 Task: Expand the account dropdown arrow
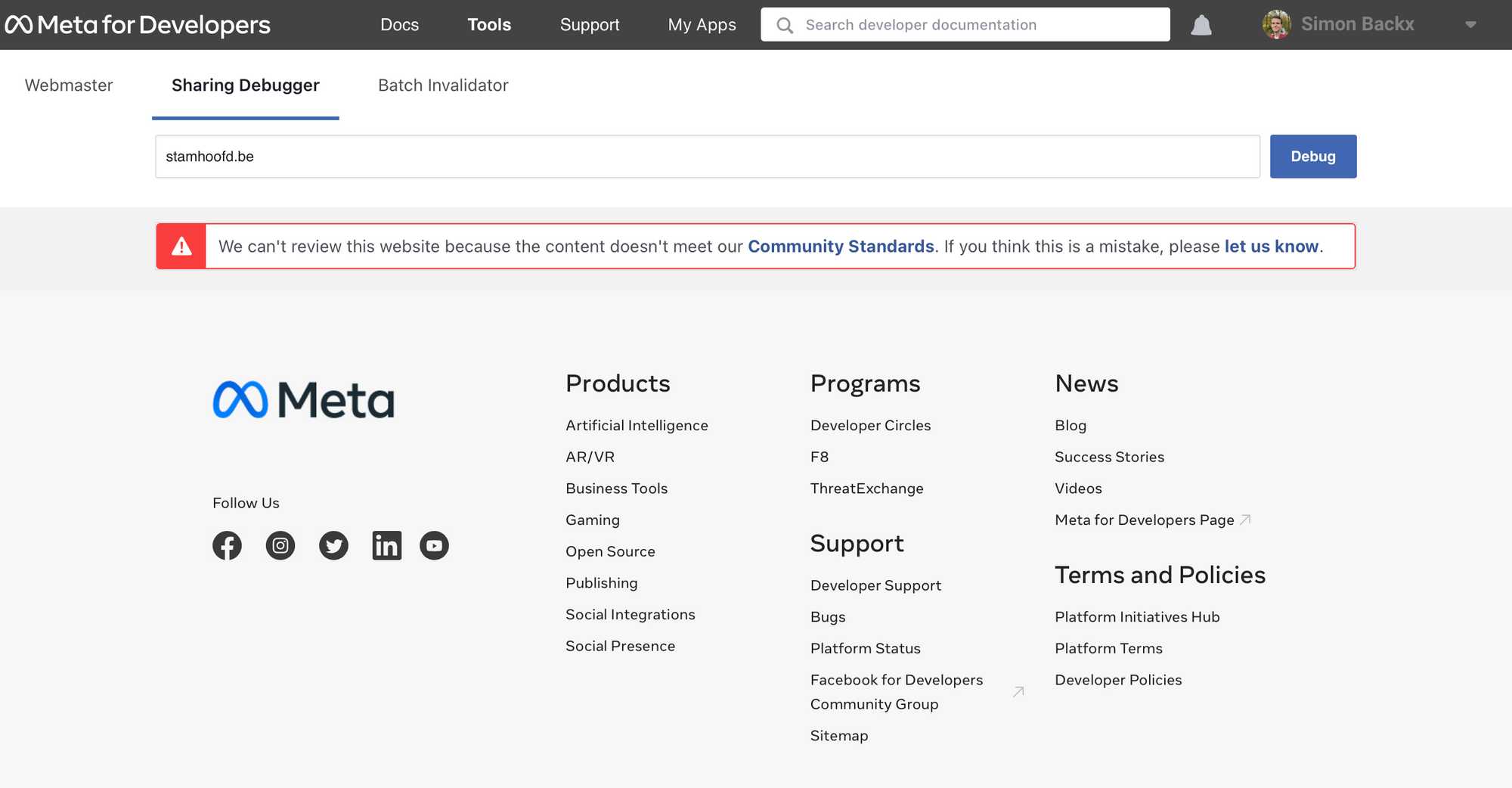[x=1470, y=25]
